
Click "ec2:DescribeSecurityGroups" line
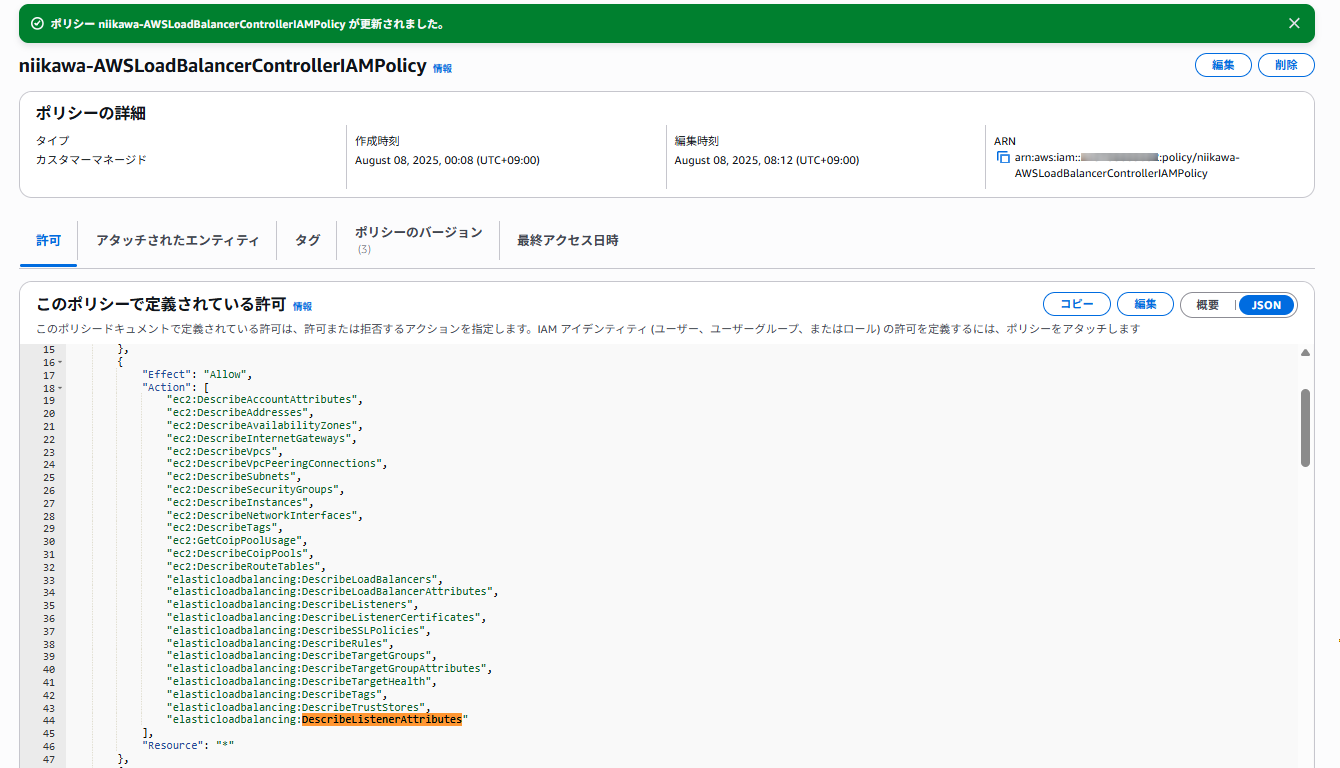pyautogui.click(x=255, y=490)
